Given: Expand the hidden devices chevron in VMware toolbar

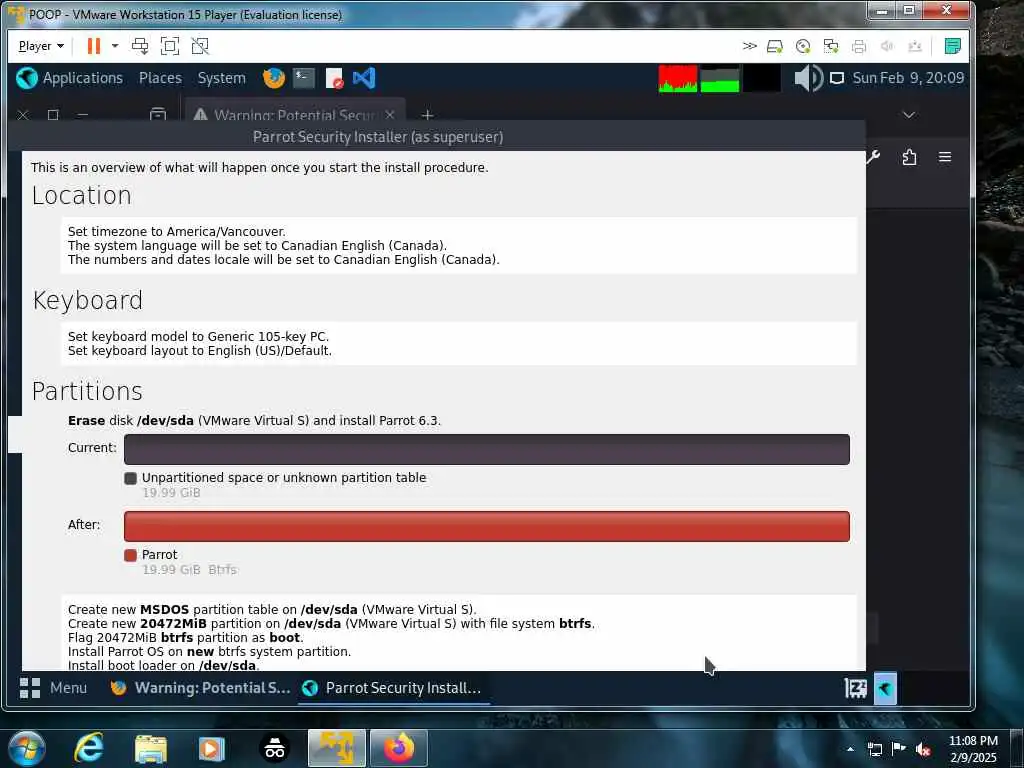Looking at the screenshot, I should [750, 46].
